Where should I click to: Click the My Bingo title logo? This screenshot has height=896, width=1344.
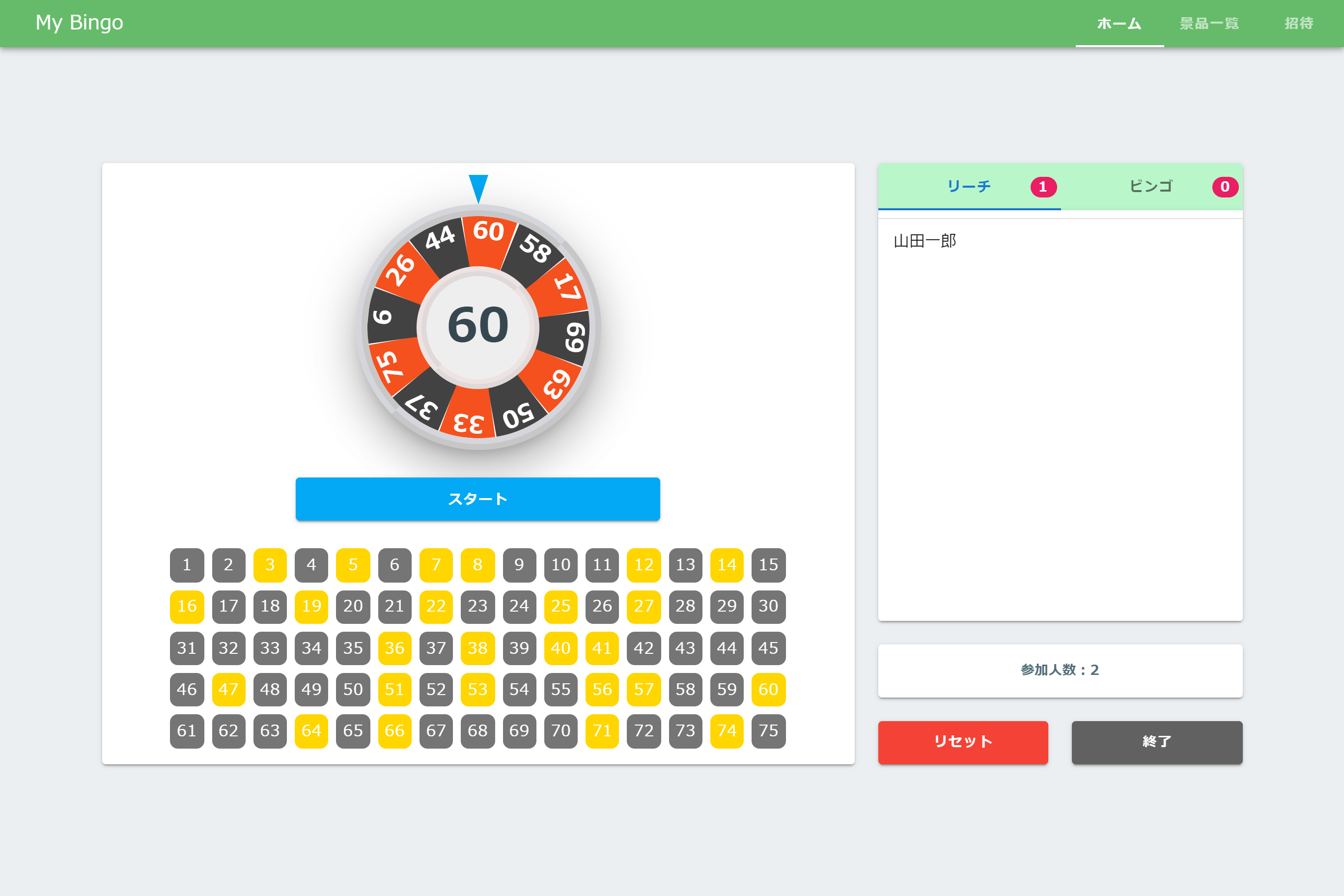click(80, 22)
